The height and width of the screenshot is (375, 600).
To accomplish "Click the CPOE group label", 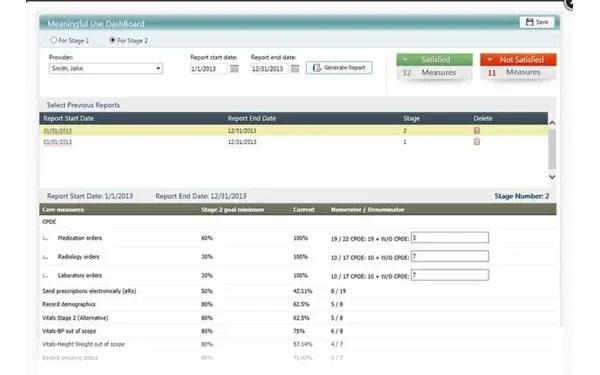I will point(49,222).
